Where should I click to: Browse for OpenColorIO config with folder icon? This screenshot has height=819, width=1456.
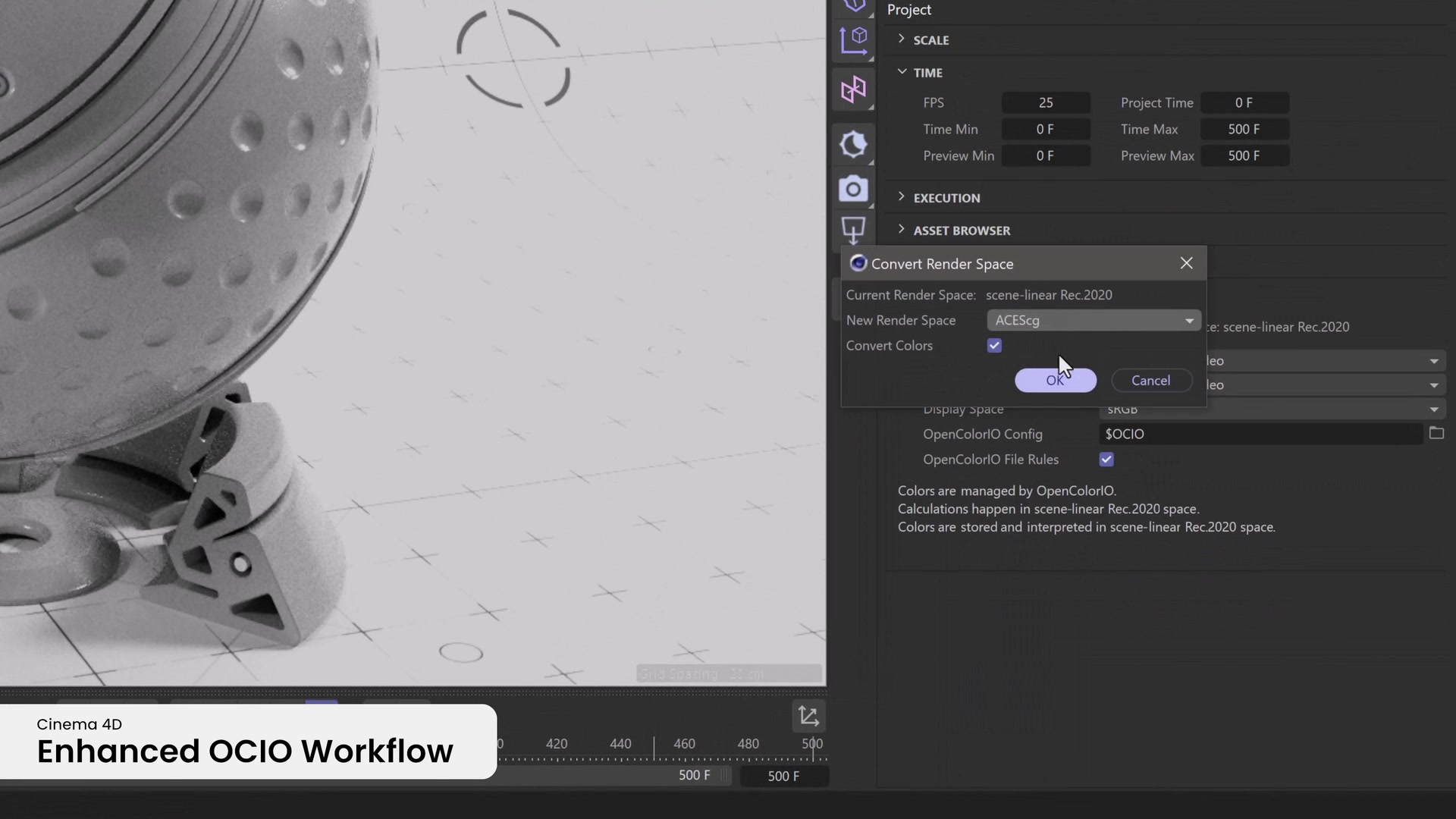[1436, 433]
